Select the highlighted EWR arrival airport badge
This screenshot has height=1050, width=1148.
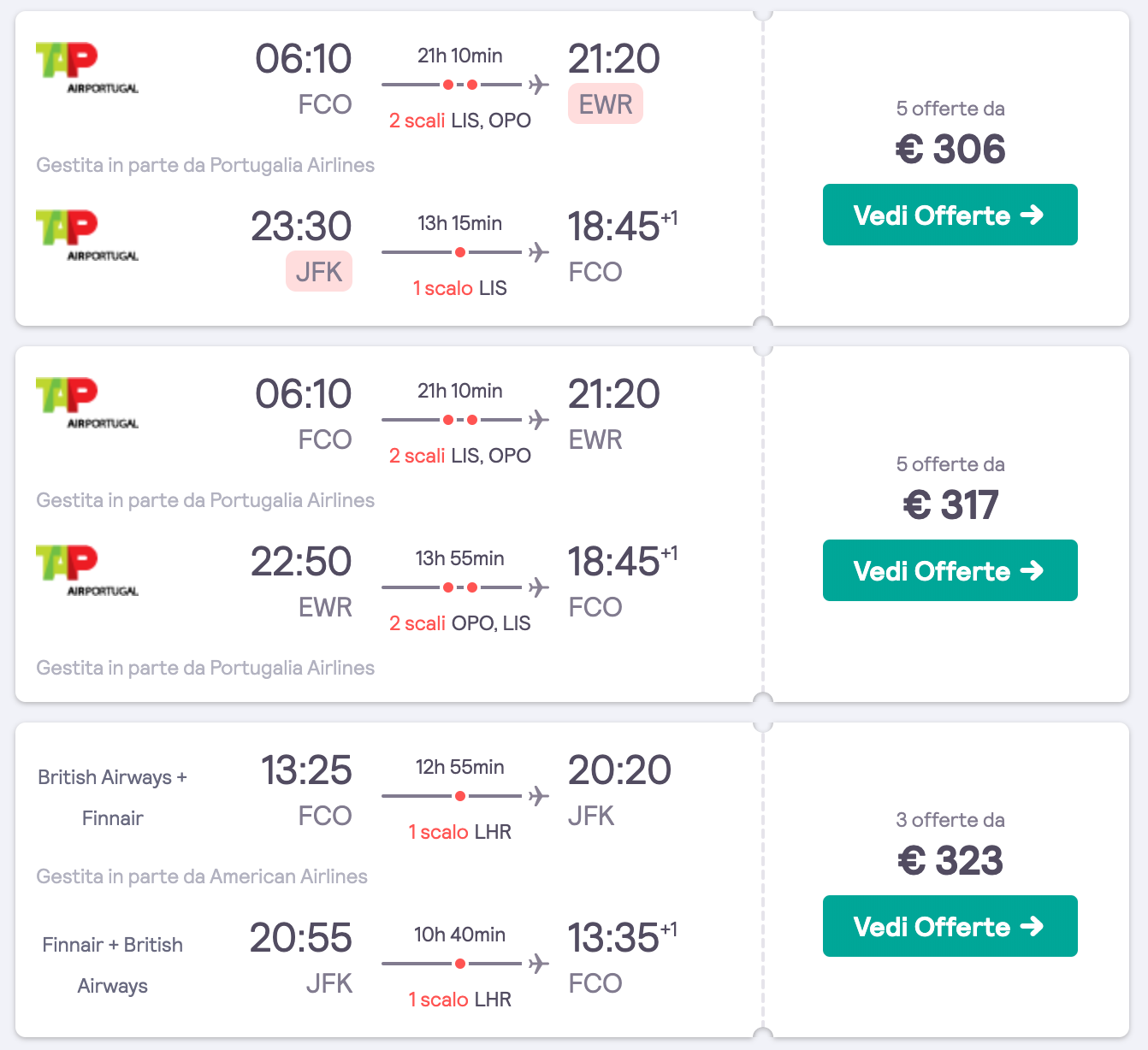(606, 104)
